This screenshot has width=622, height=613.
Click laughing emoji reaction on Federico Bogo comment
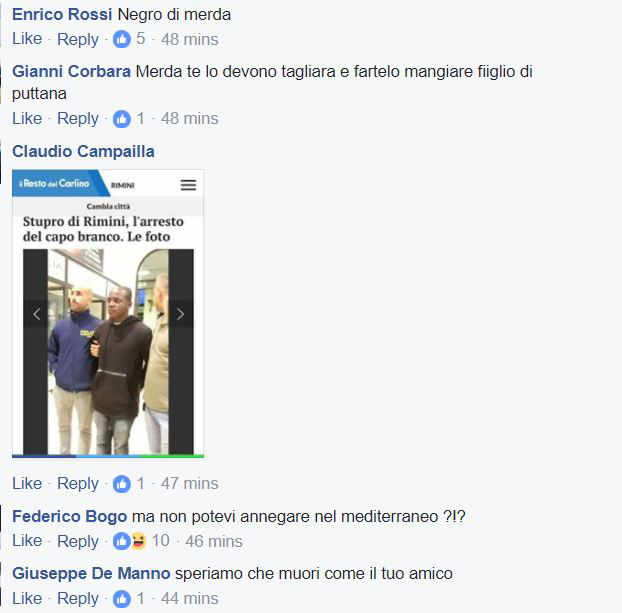tap(139, 541)
